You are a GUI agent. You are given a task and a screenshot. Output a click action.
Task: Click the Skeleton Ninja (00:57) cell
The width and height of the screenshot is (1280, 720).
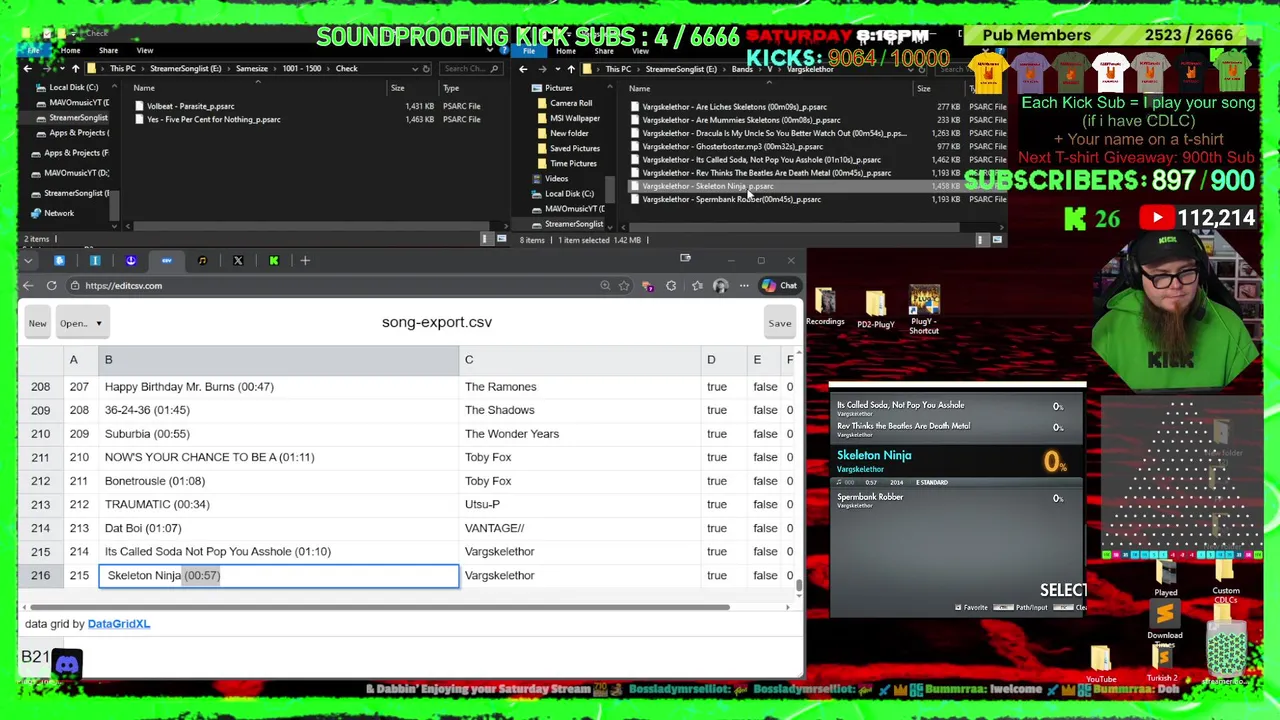click(279, 576)
